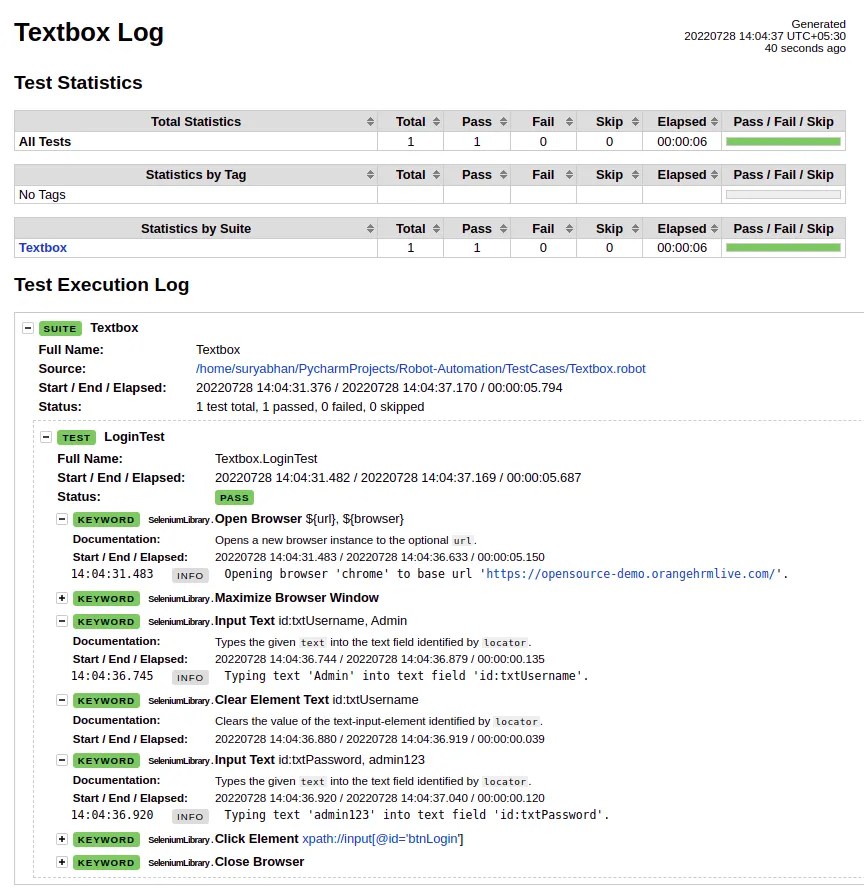Click the INFO badge in Open Browser log
The image size is (864, 896).
pyautogui.click(x=190, y=575)
